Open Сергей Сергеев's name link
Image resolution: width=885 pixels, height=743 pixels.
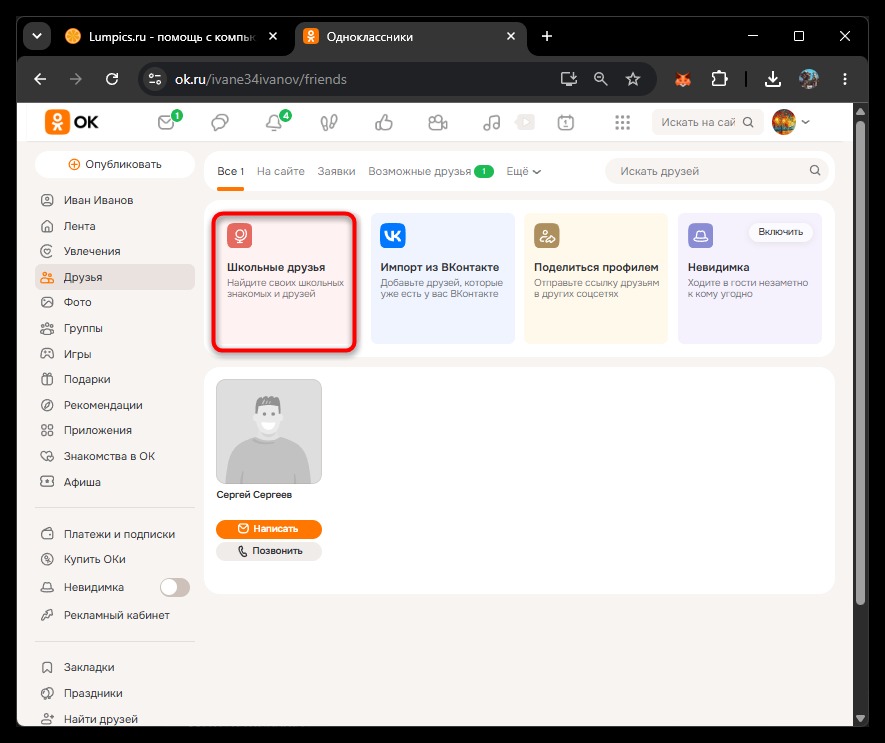point(254,495)
